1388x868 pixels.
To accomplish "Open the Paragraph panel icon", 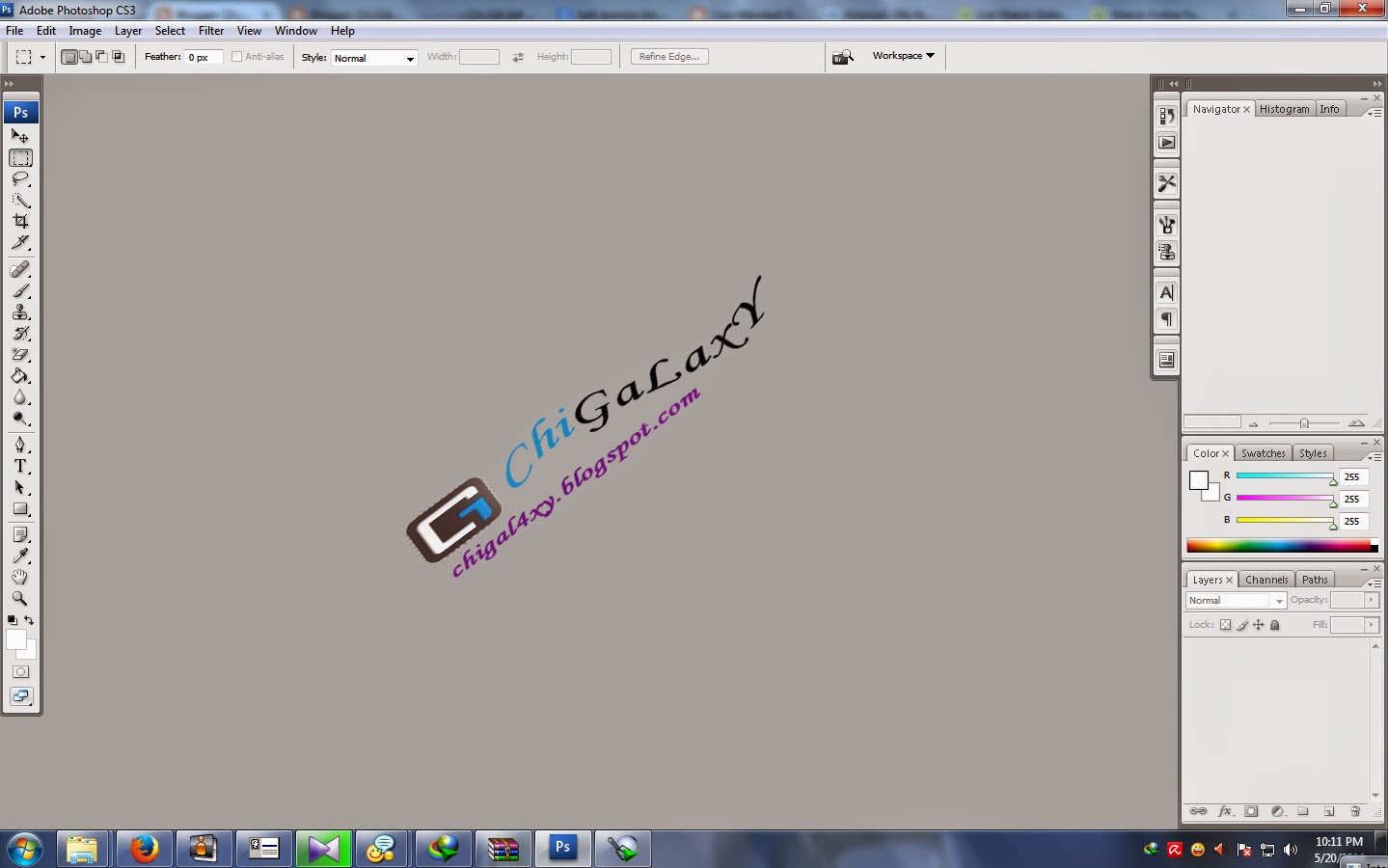I will pos(1166,319).
